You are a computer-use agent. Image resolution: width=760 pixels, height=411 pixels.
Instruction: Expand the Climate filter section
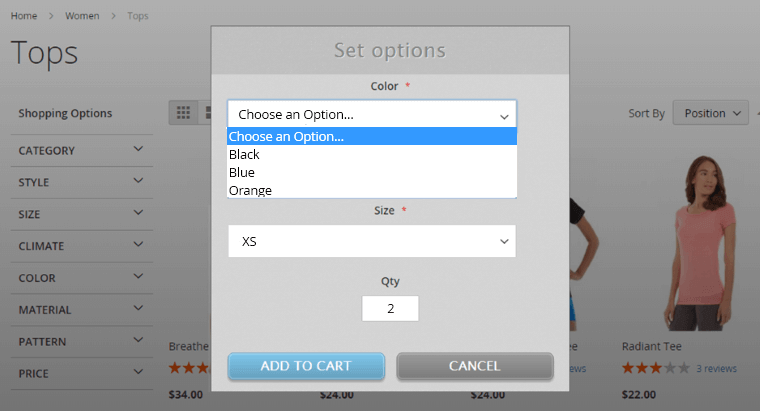81,246
